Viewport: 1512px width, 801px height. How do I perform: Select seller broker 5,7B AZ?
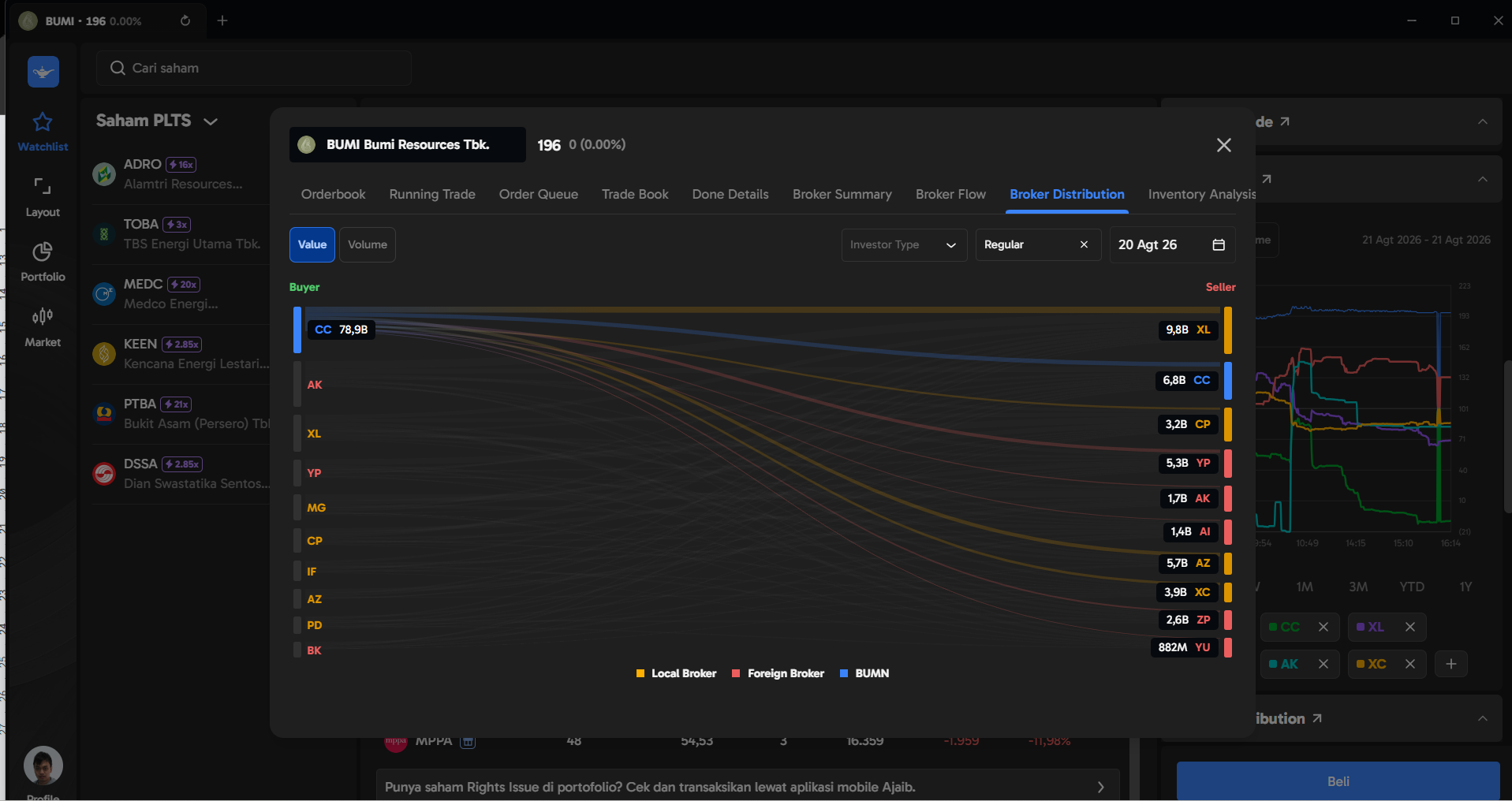pyautogui.click(x=1188, y=563)
